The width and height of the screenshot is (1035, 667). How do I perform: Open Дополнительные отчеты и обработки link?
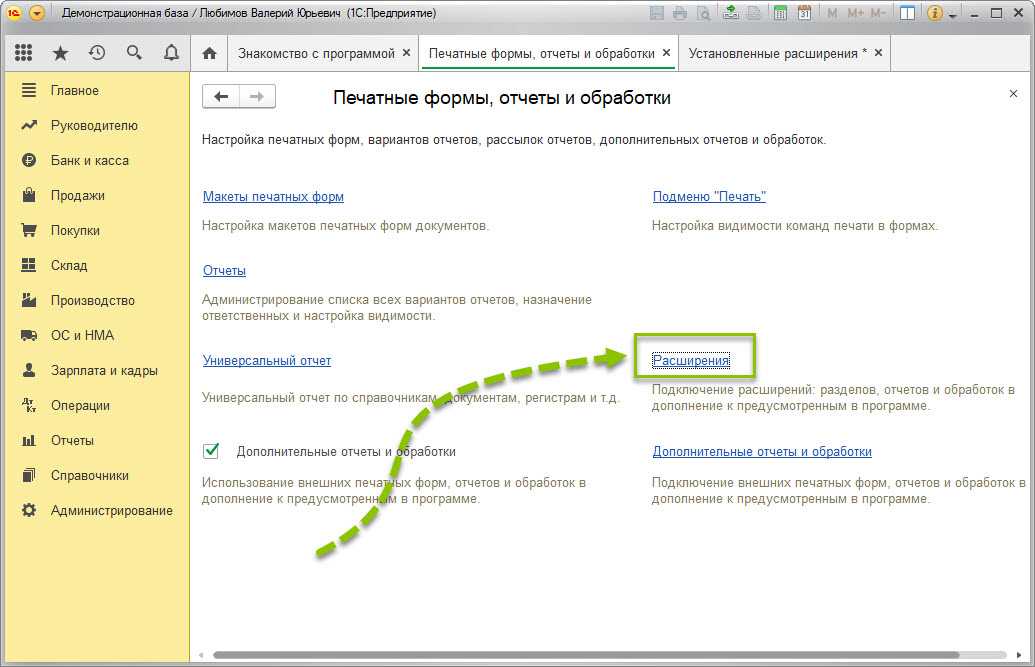(762, 452)
